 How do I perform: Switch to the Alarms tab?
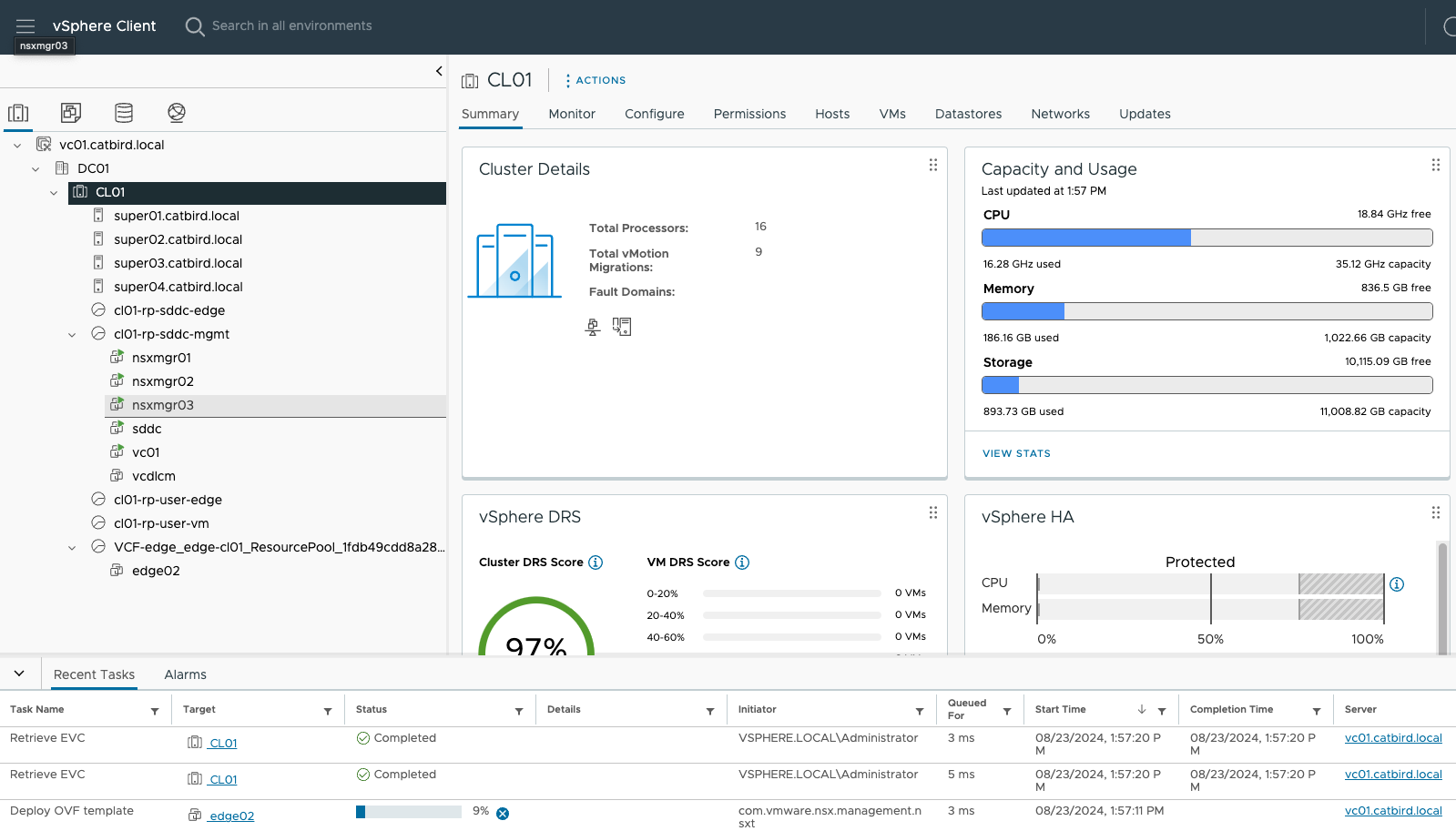[x=185, y=674]
